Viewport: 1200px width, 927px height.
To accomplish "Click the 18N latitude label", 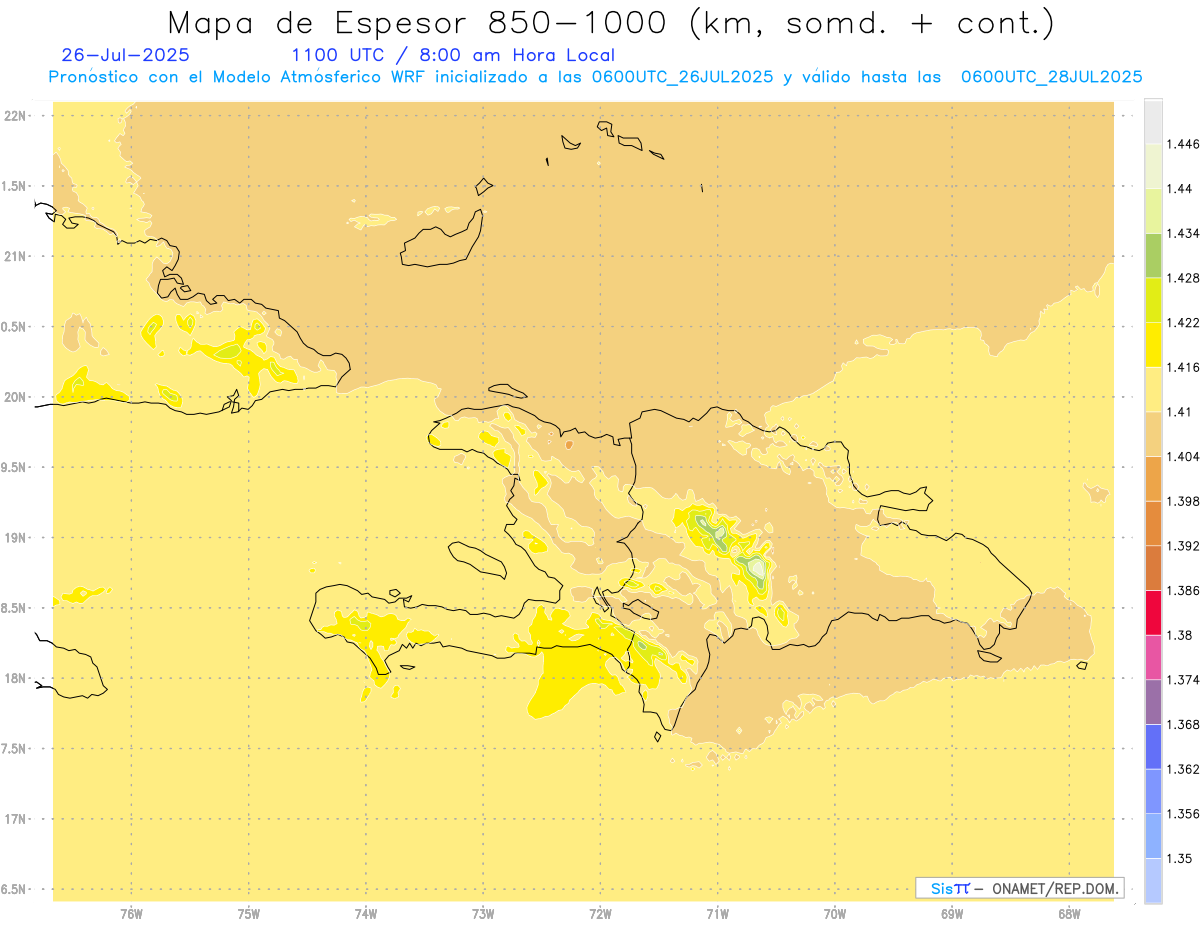I will point(14,678).
